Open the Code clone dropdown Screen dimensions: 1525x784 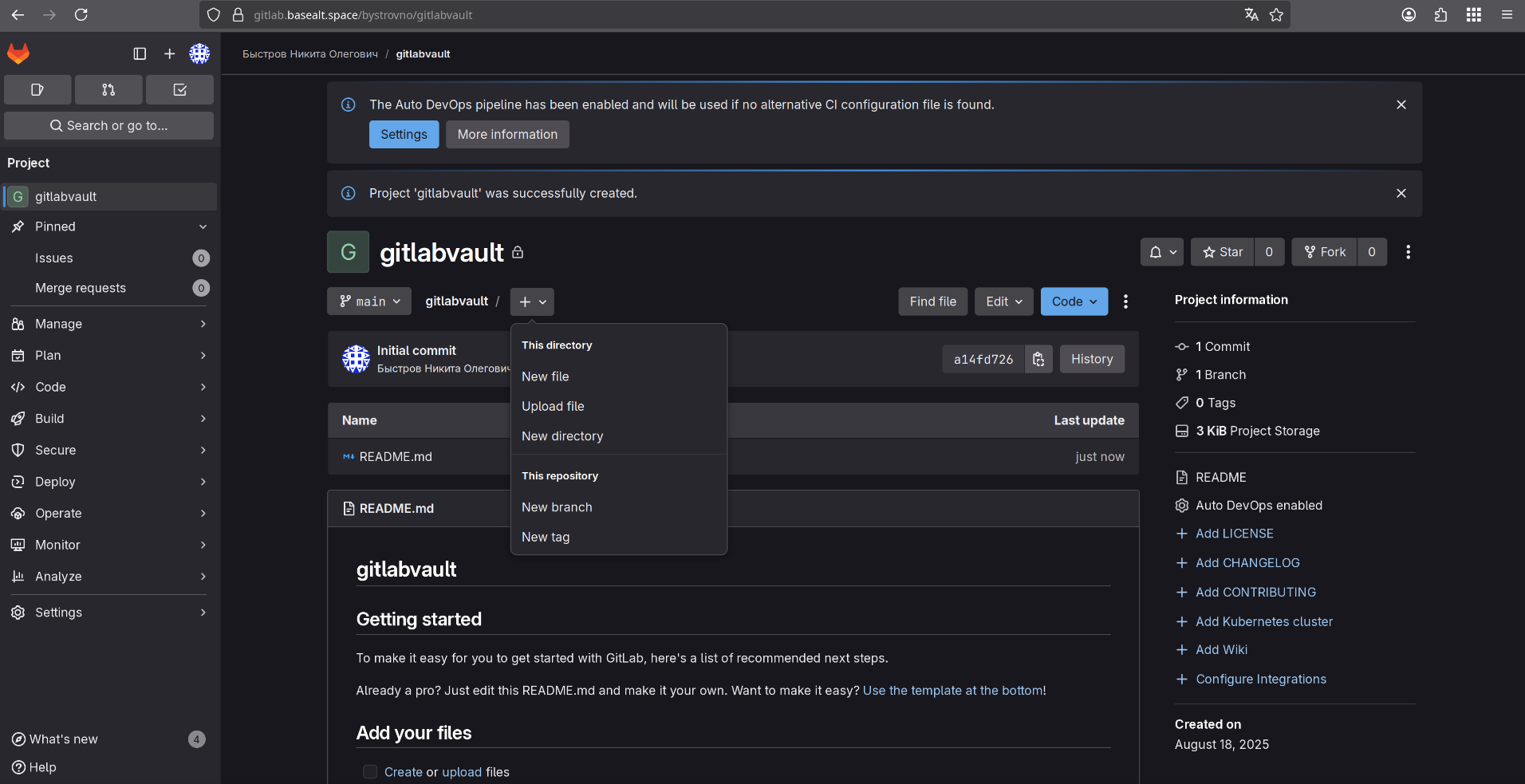[x=1074, y=301]
